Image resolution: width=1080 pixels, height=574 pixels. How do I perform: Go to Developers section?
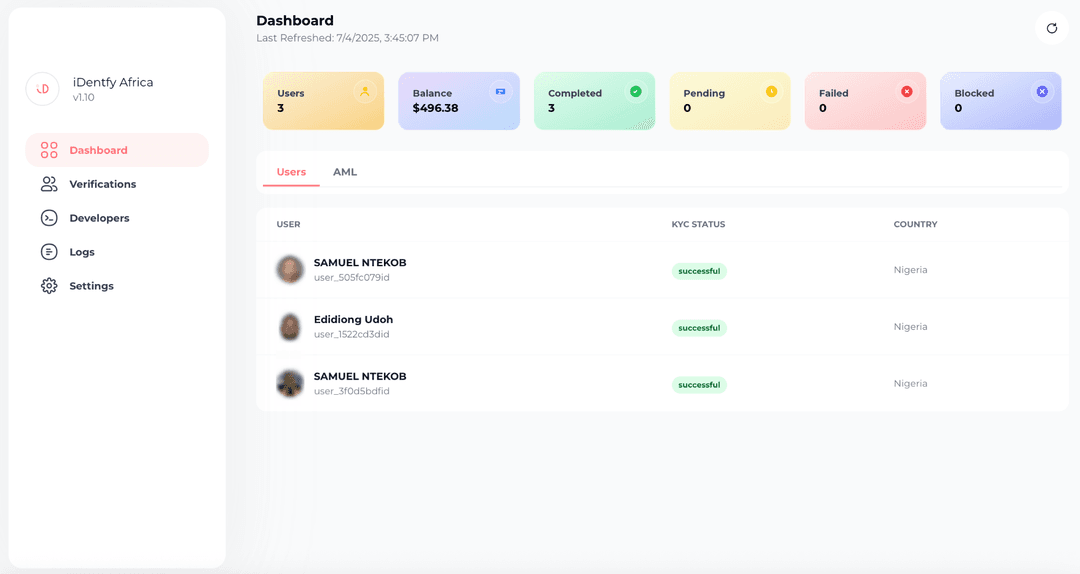click(x=99, y=218)
